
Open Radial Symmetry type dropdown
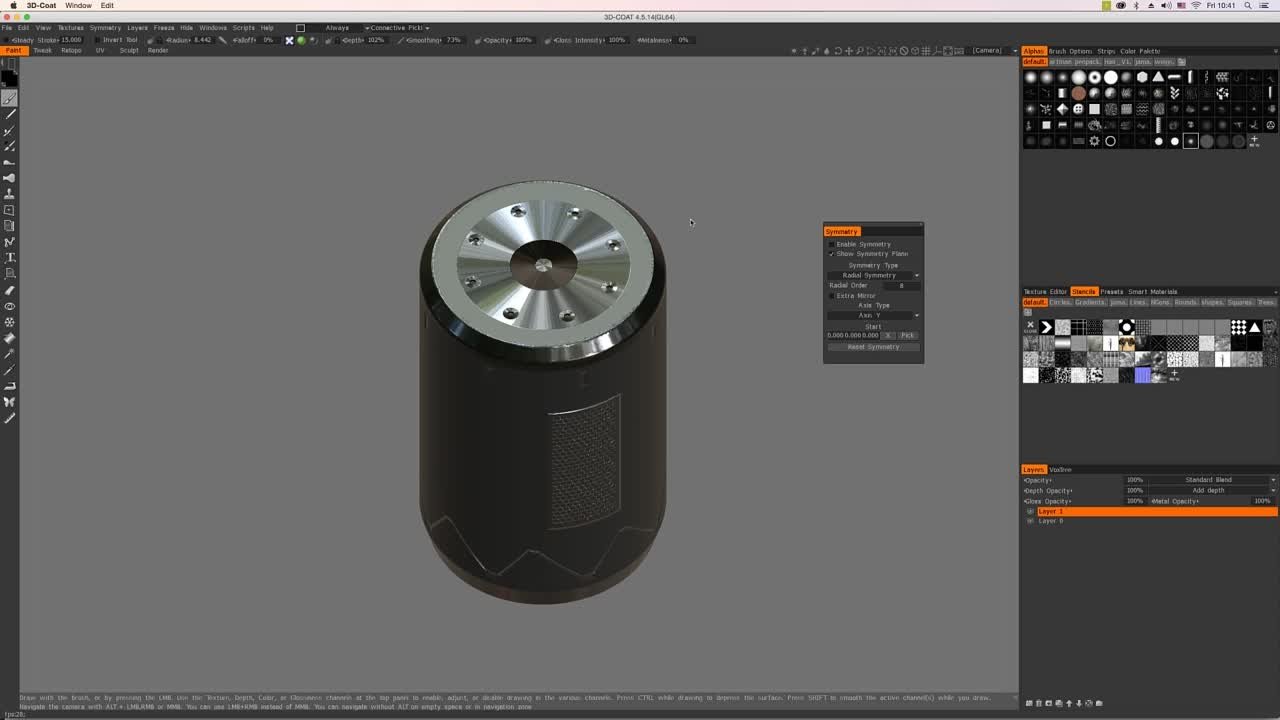click(873, 275)
